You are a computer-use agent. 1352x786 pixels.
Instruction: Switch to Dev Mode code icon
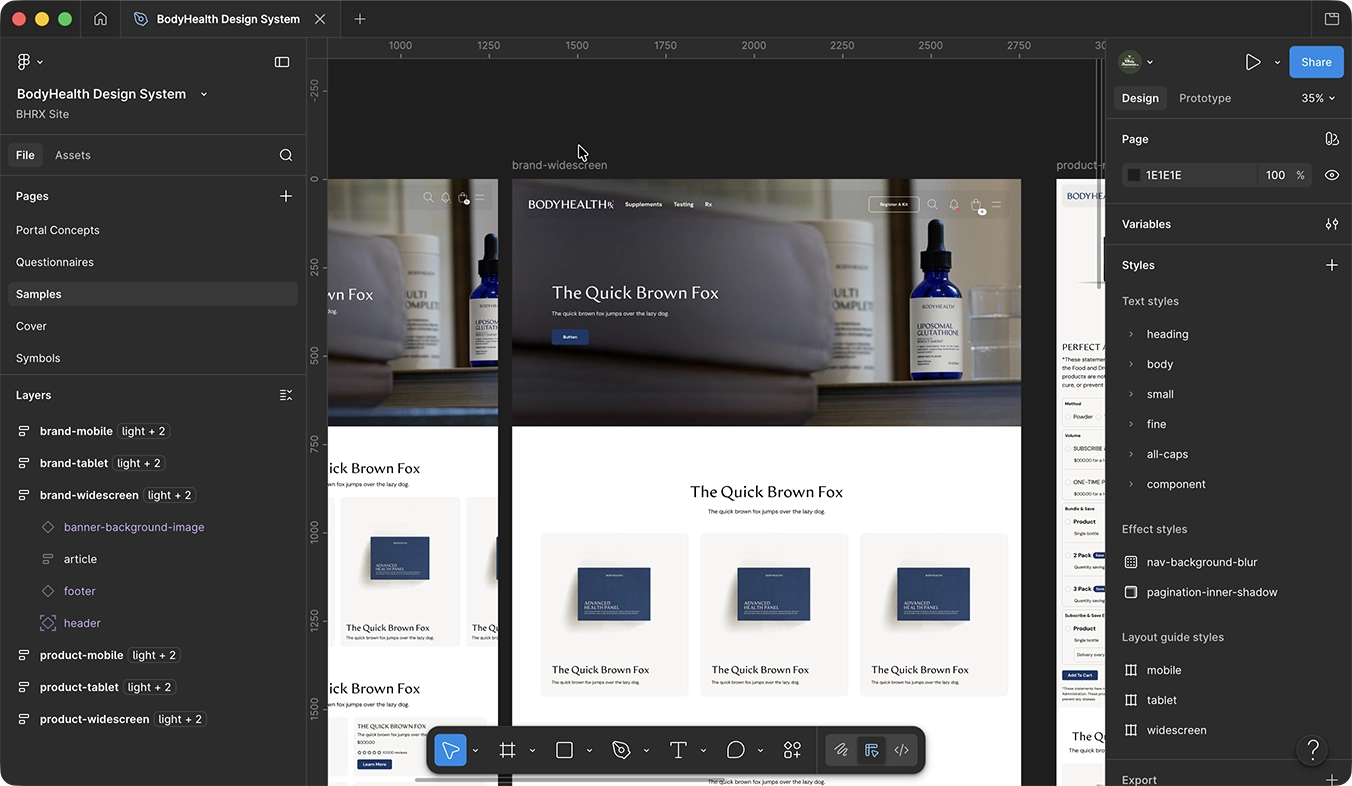[x=901, y=750]
